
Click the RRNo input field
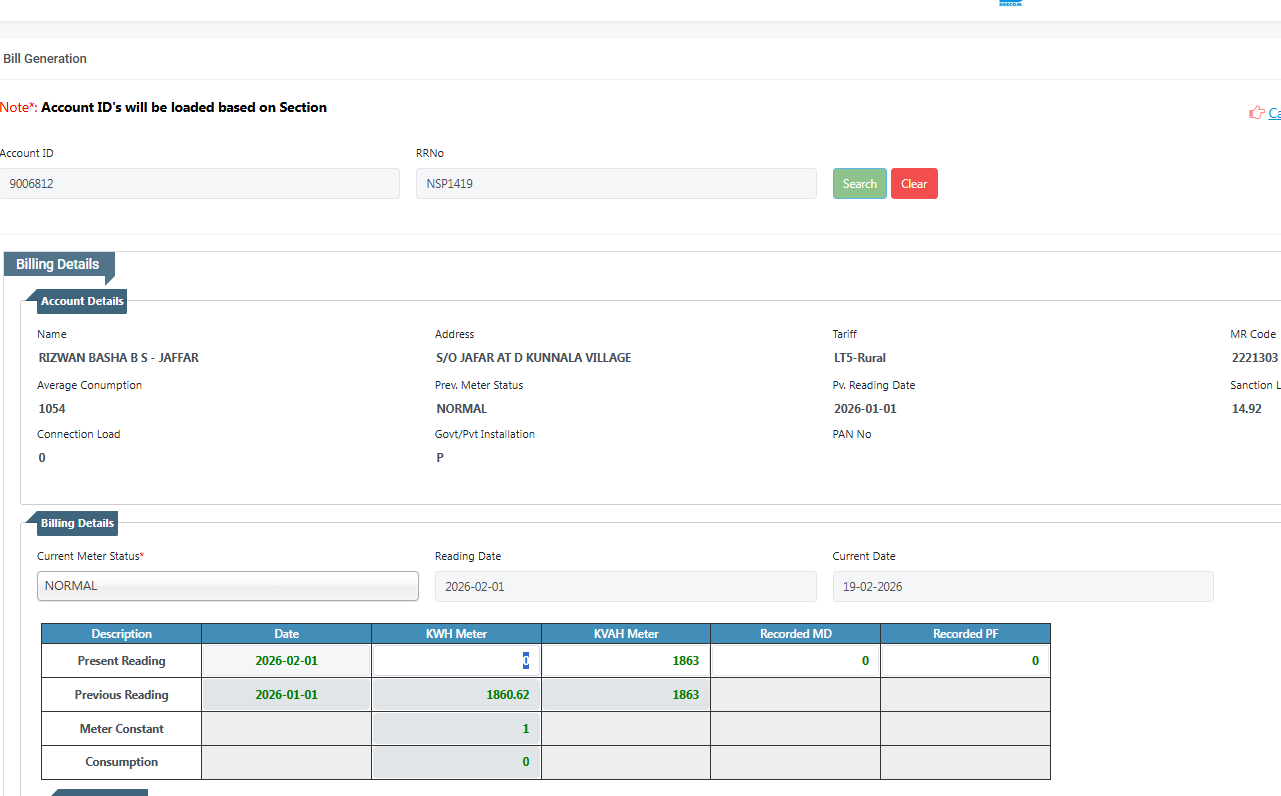pyautogui.click(x=616, y=184)
